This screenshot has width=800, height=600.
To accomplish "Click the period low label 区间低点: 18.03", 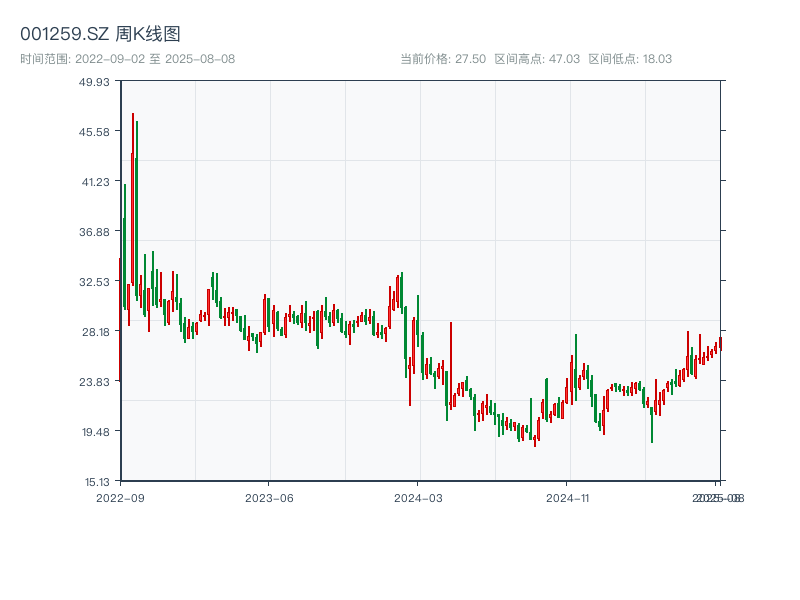I will pos(630,59).
